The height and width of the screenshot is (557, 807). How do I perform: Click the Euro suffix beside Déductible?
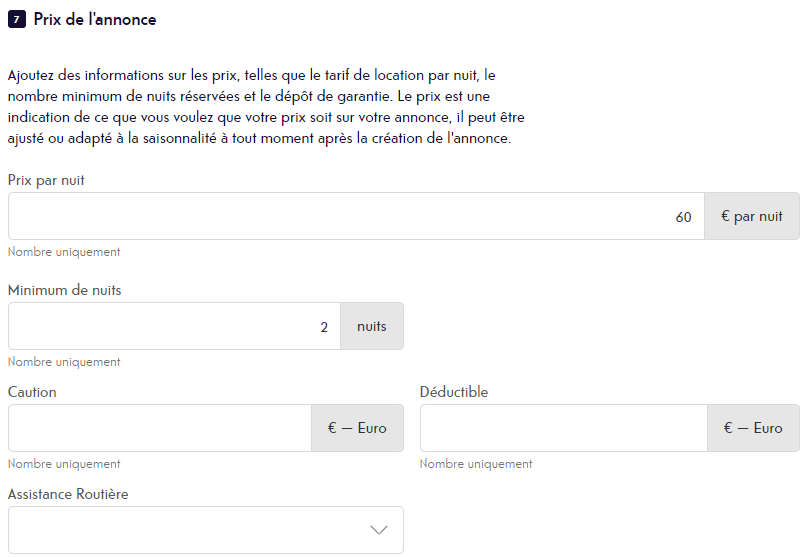(753, 428)
